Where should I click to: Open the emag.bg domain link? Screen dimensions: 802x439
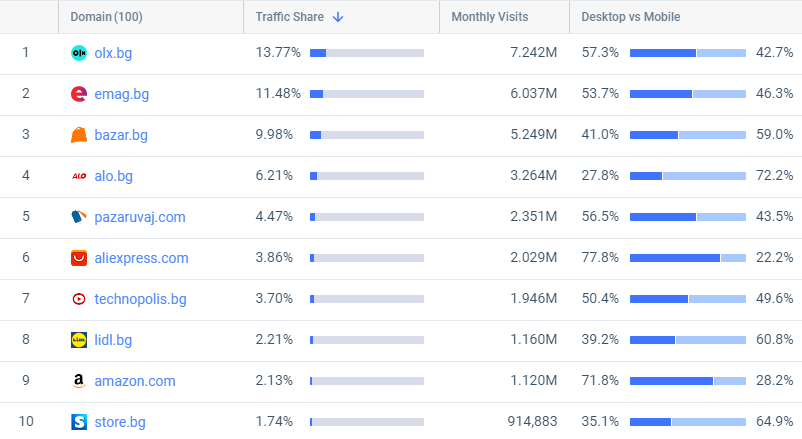[x=122, y=94]
